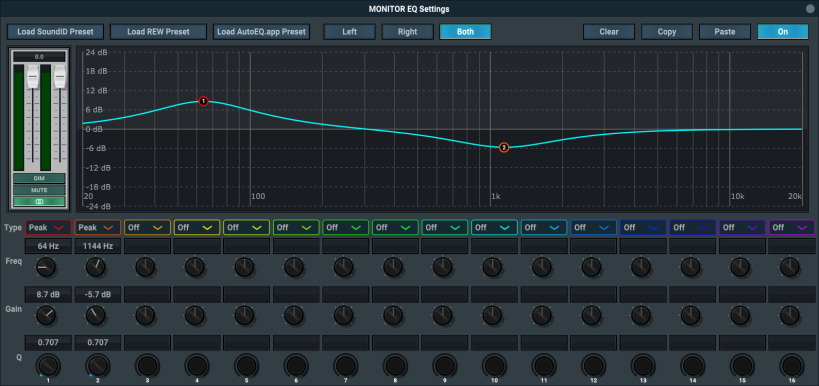Click the band 3 Freq knob
Screen dimensions: 819x386
point(145,267)
